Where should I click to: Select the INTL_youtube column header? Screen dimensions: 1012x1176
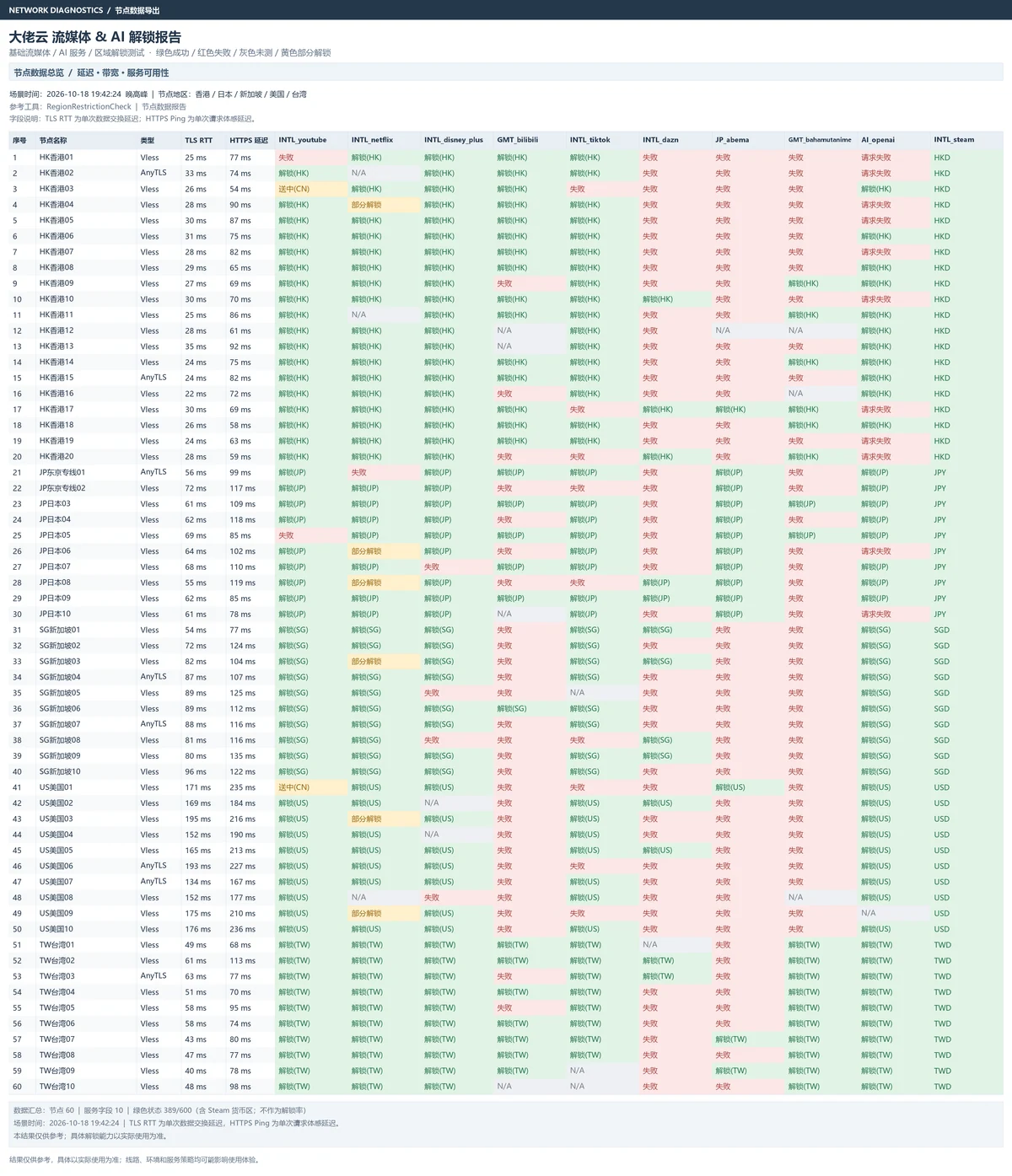pos(303,140)
